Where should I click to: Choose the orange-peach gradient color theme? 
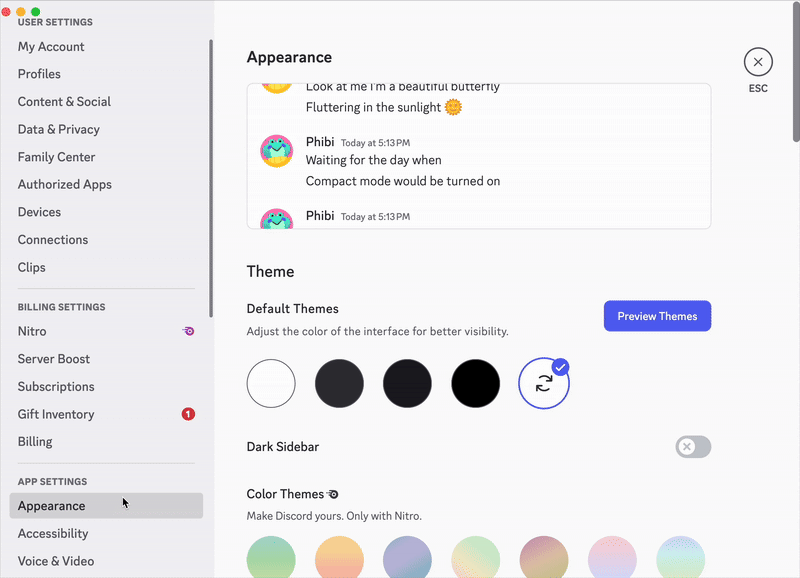(x=339, y=557)
